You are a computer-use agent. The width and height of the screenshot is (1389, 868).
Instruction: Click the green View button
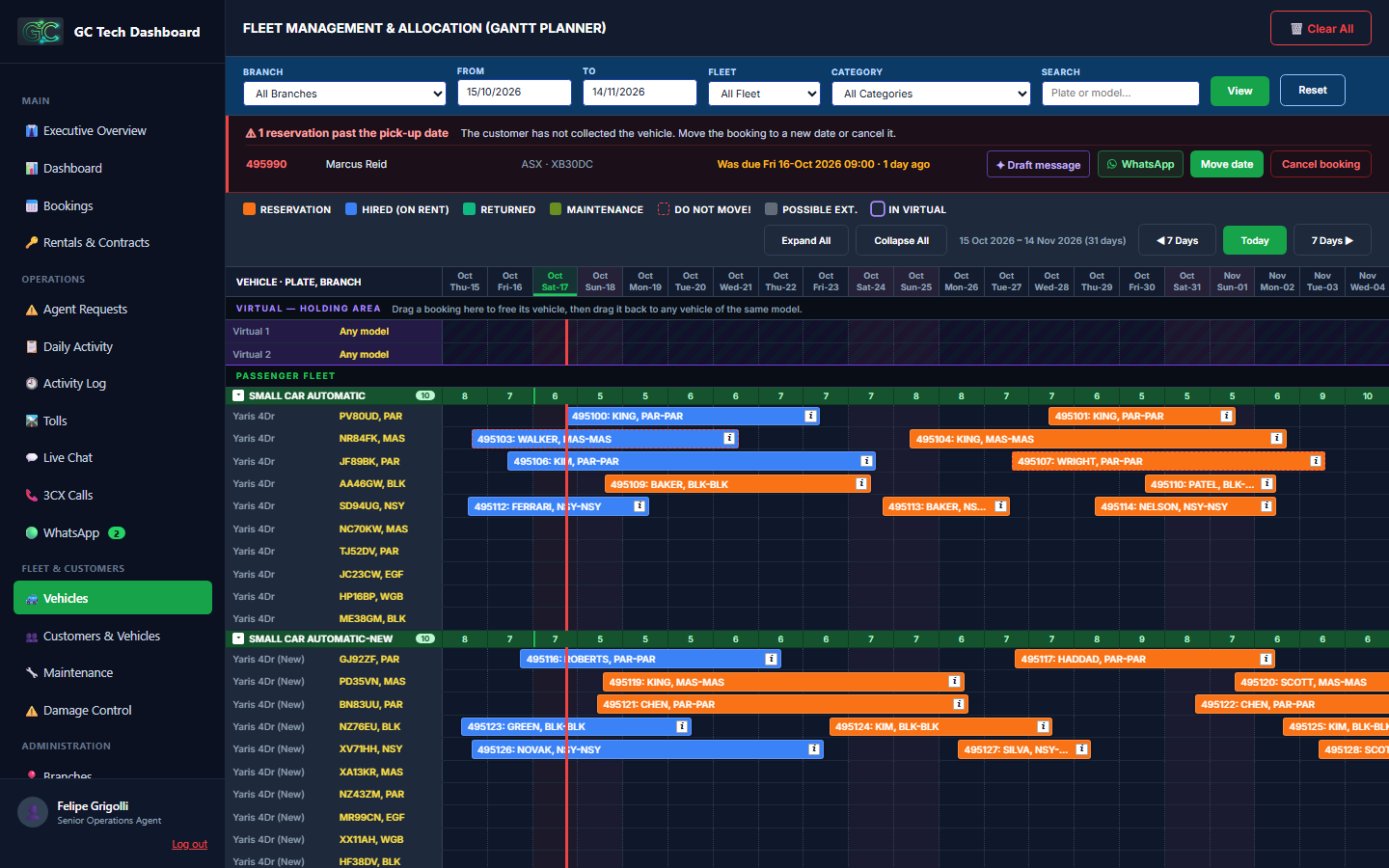tap(1239, 91)
